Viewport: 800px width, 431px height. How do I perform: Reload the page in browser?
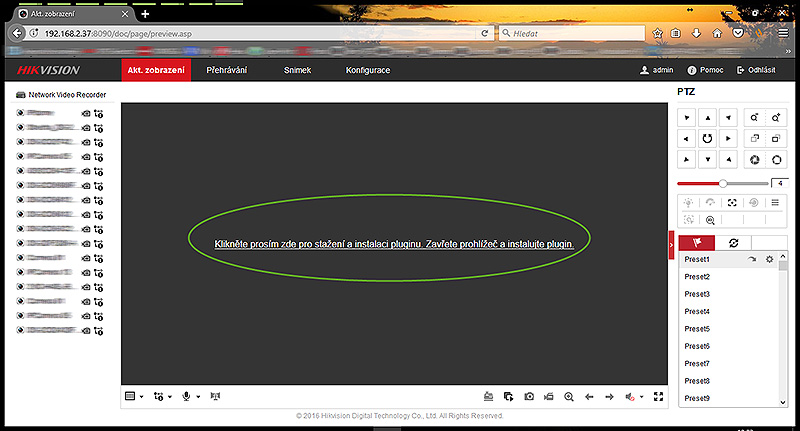coord(484,33)
